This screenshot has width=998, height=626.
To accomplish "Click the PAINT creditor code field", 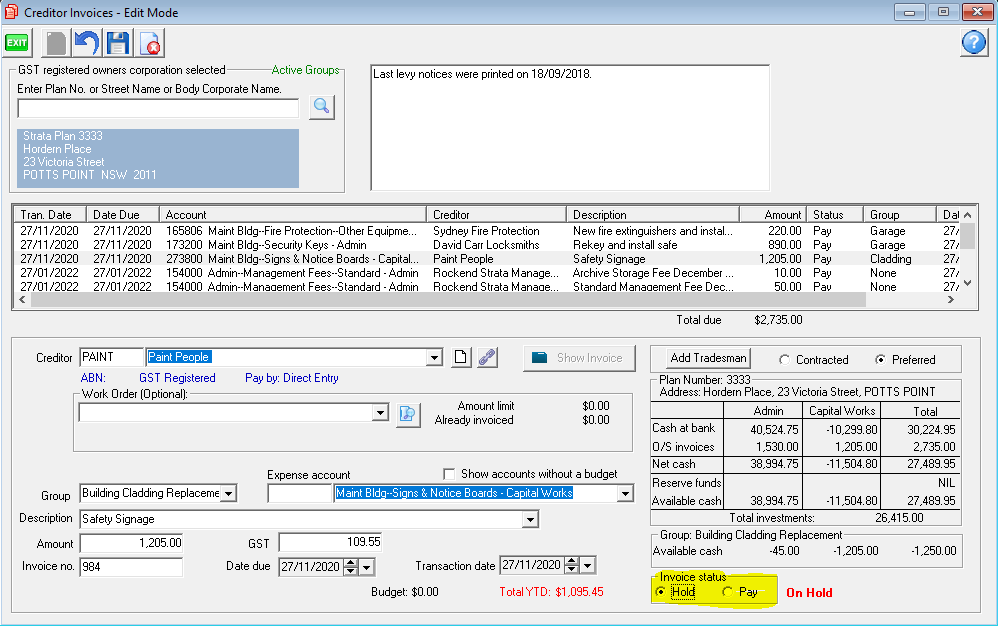I will pyautogui.click(x=111, y=357).
